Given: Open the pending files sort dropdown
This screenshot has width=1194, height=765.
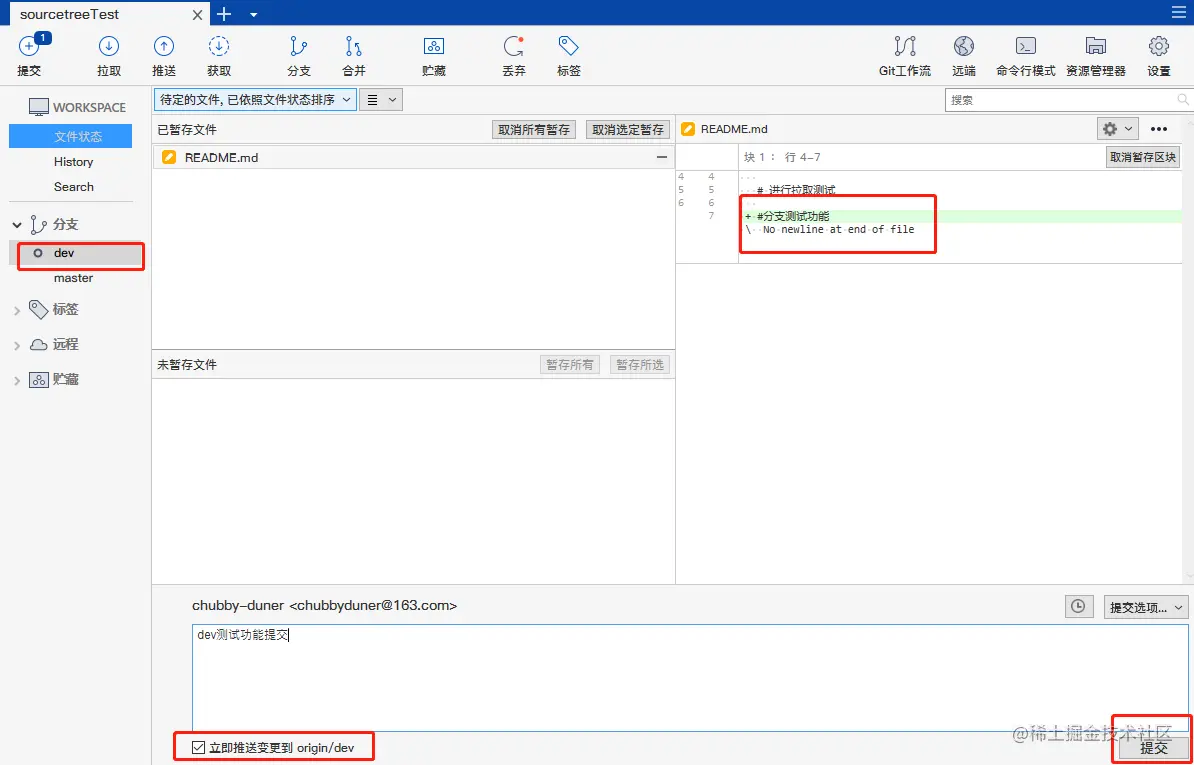Looking at the screenshot, I should (255, 100).
